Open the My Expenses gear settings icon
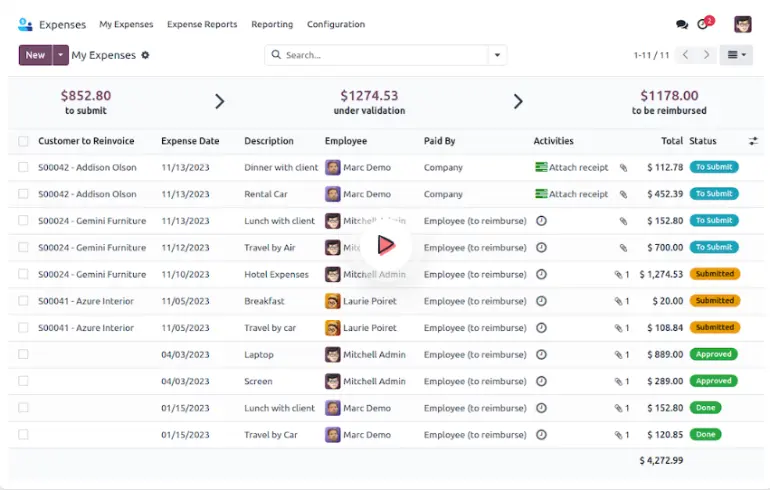Image resolution: width=770 pixels, height=490 pixels. (x=145, y=55)
